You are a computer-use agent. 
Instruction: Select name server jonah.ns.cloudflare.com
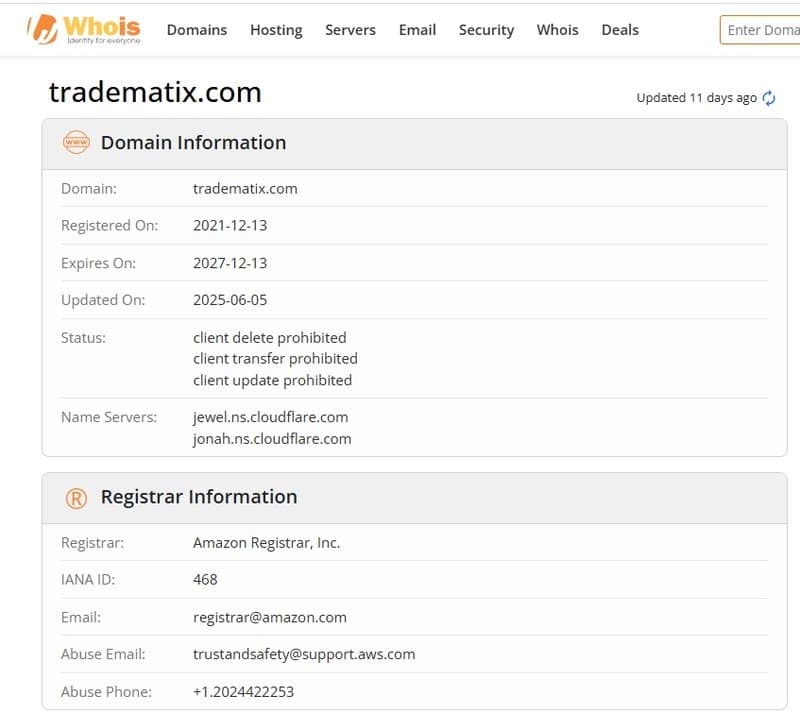click(x=272, y=439)
